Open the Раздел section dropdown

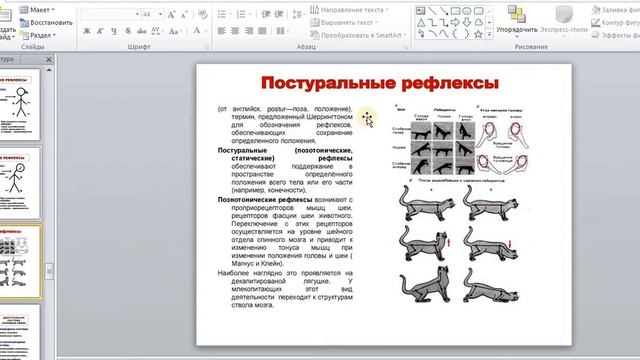tap(38, 36)
